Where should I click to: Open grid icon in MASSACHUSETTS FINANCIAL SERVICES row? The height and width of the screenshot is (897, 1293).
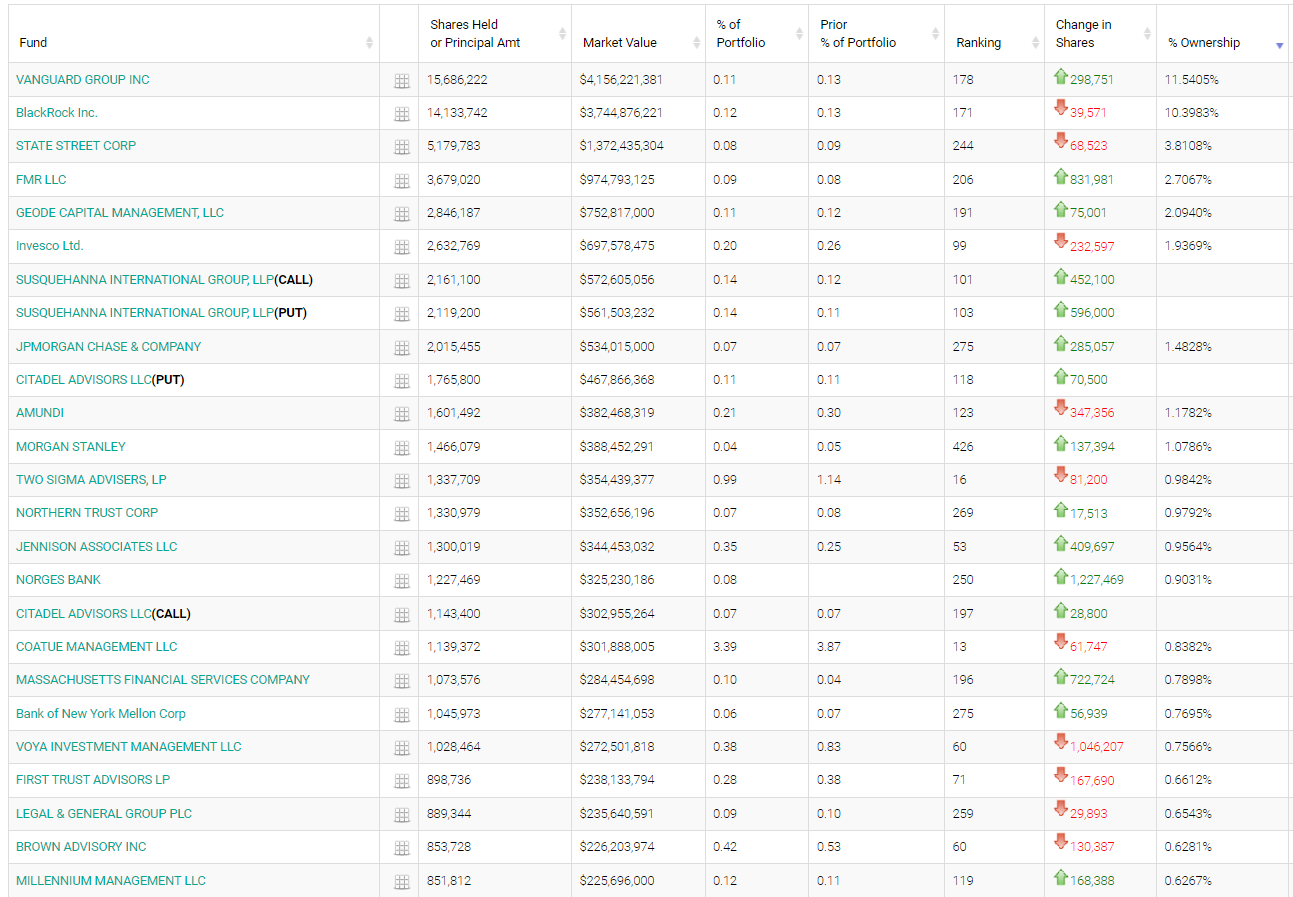402,681
